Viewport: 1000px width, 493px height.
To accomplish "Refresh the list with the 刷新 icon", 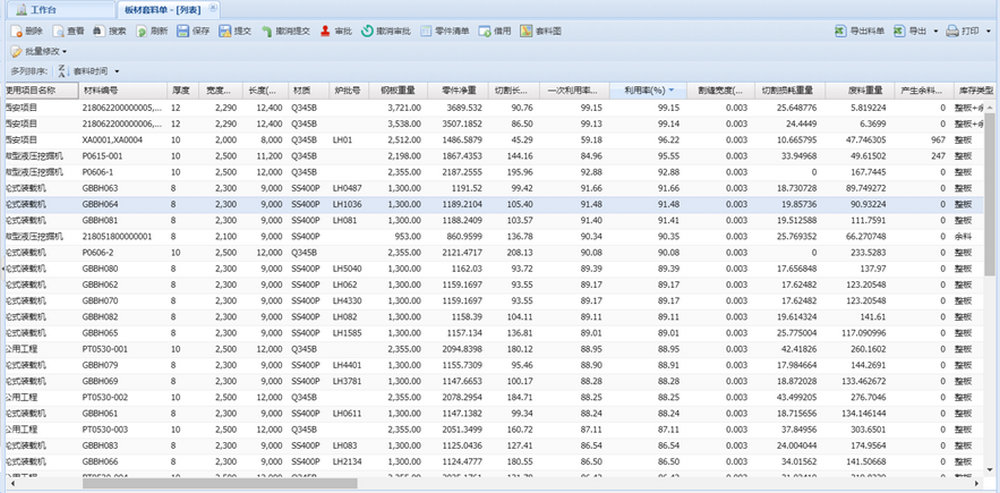I will tap(141, 32).
